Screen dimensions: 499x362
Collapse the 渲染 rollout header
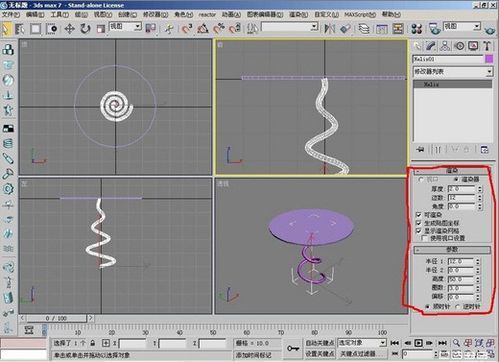(452, 171)
